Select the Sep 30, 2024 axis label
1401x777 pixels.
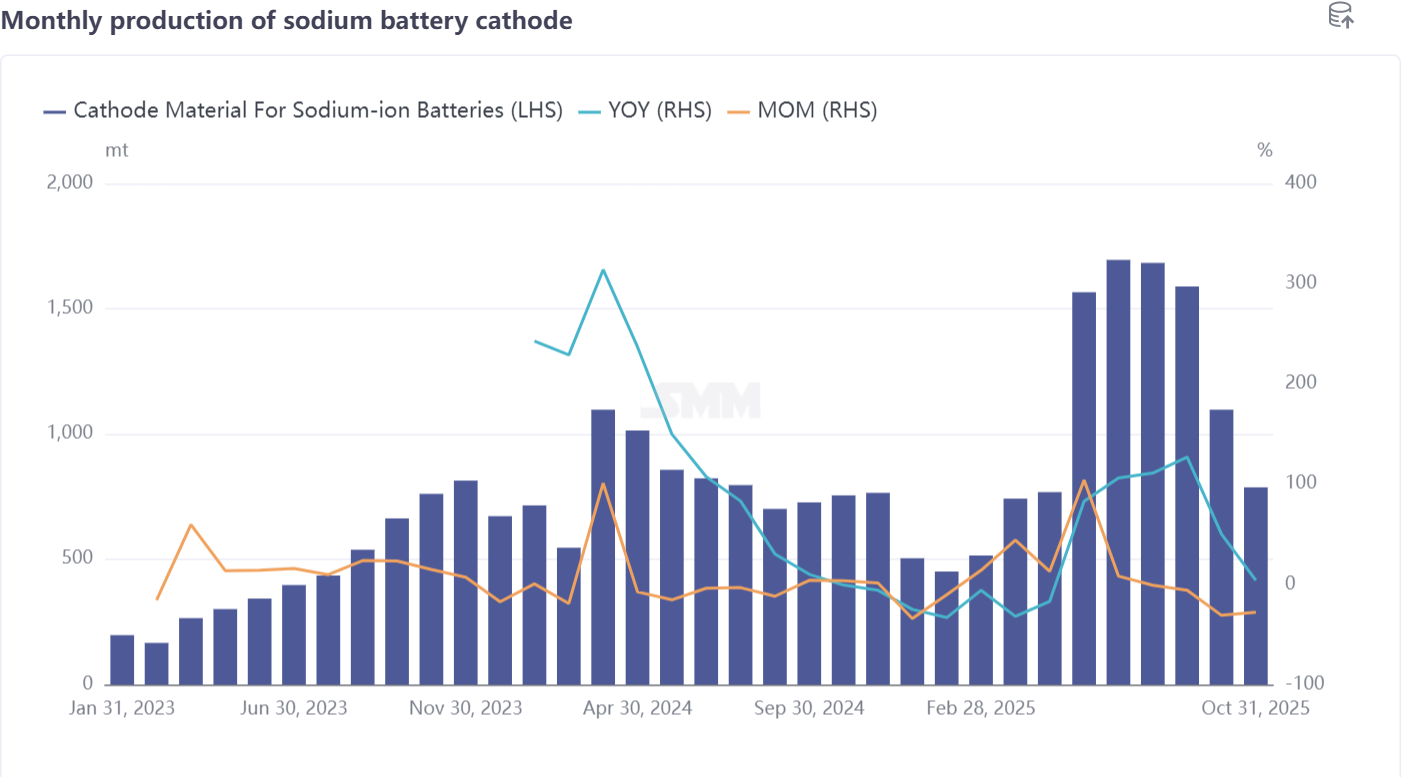[x=809, y=708]
